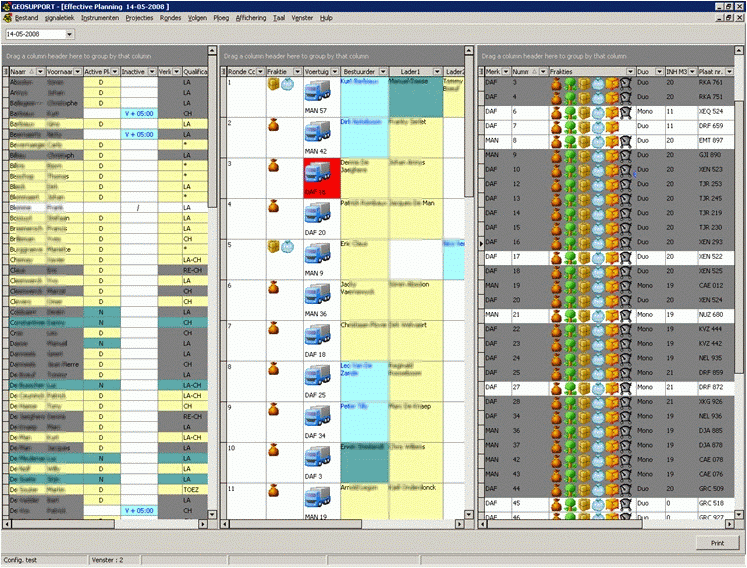Image resolution: width=747 pixels, height=568 pixels.
Task: Click the Print button
Action: (x=717, y=542)
